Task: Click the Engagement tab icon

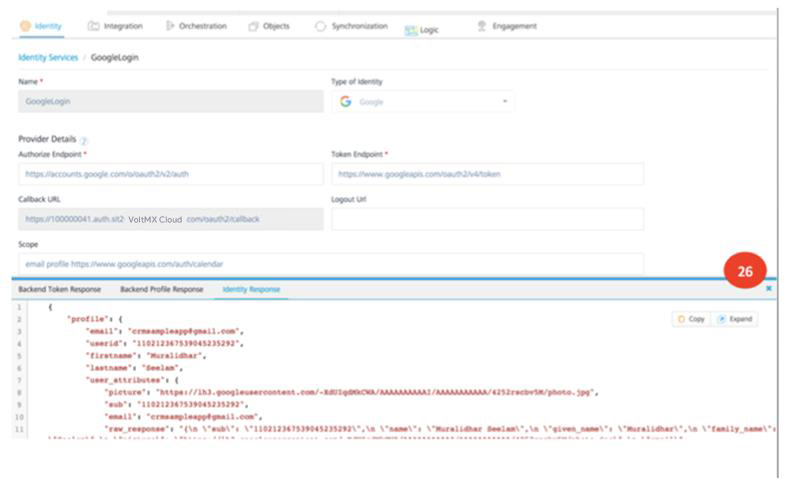Action: (x=482, y=26)
